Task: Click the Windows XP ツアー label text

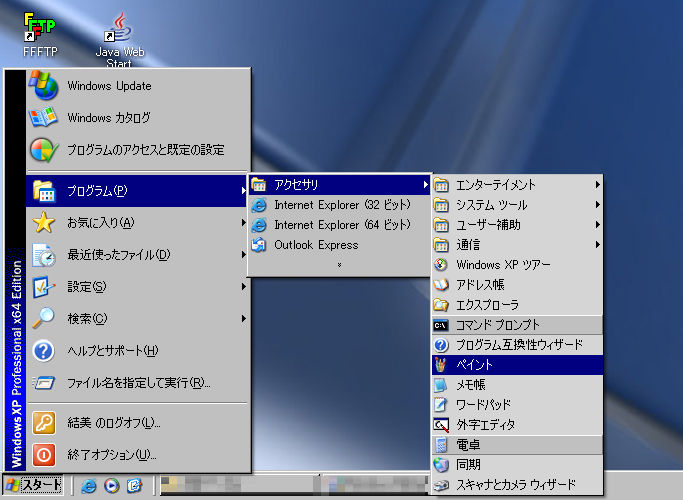Action: click(x=503, y=264)
